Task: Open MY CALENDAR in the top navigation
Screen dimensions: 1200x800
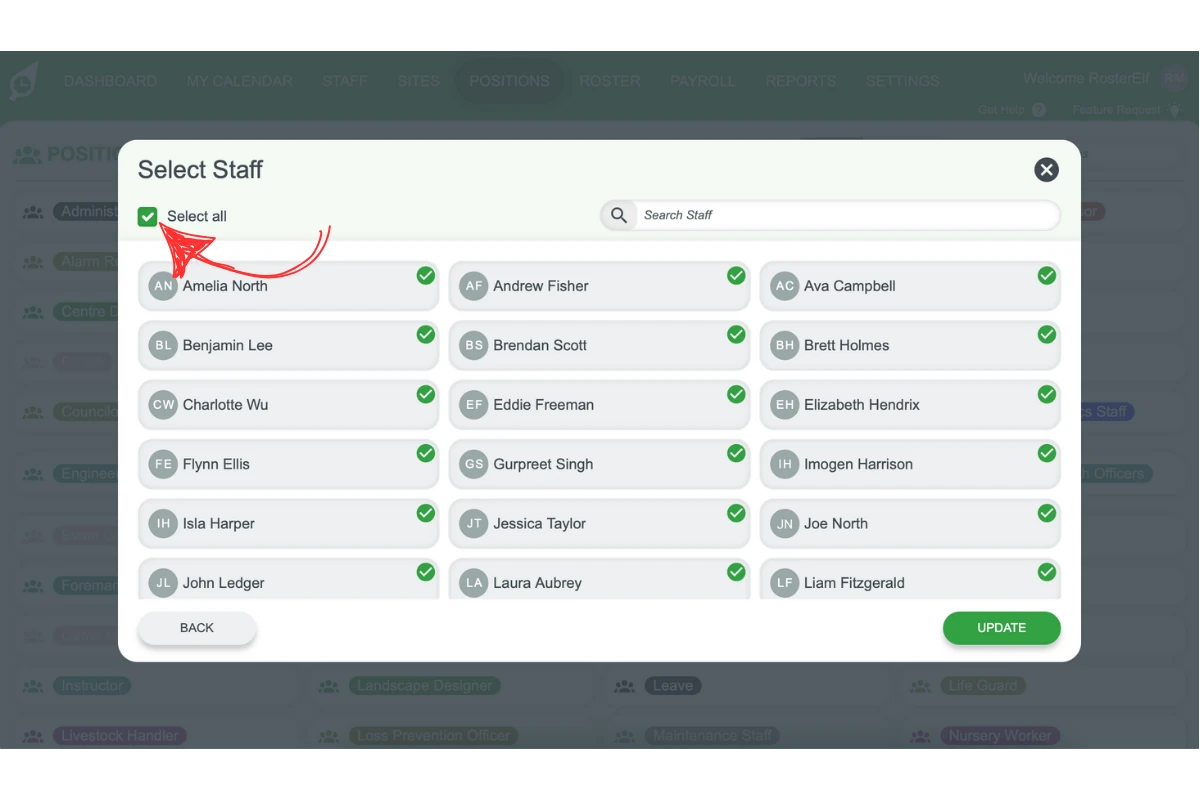Action: click(x=239, y=81)
